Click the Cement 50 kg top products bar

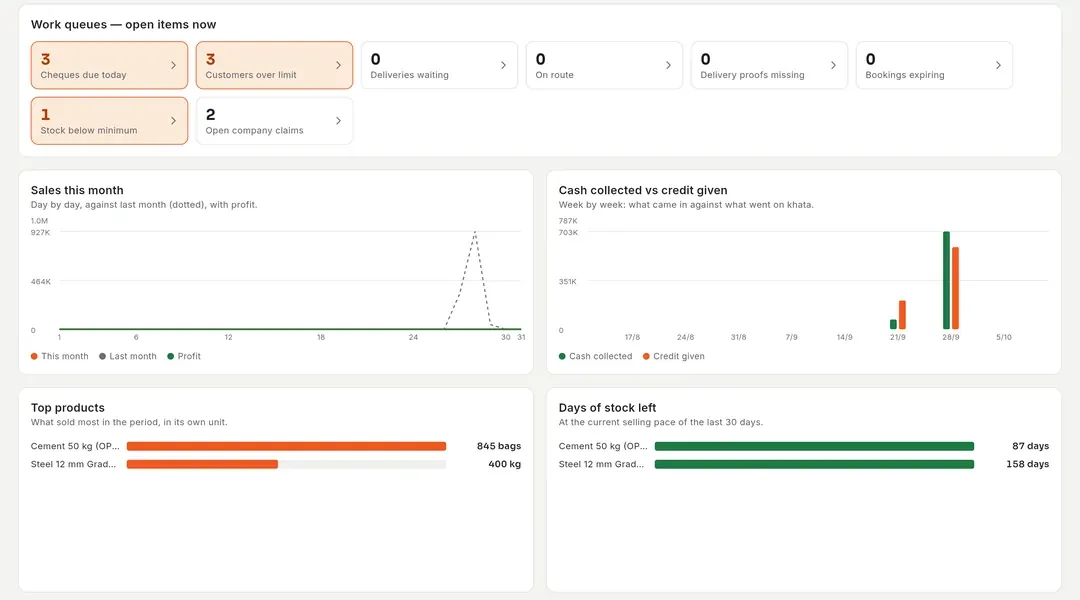coord(287,446)
